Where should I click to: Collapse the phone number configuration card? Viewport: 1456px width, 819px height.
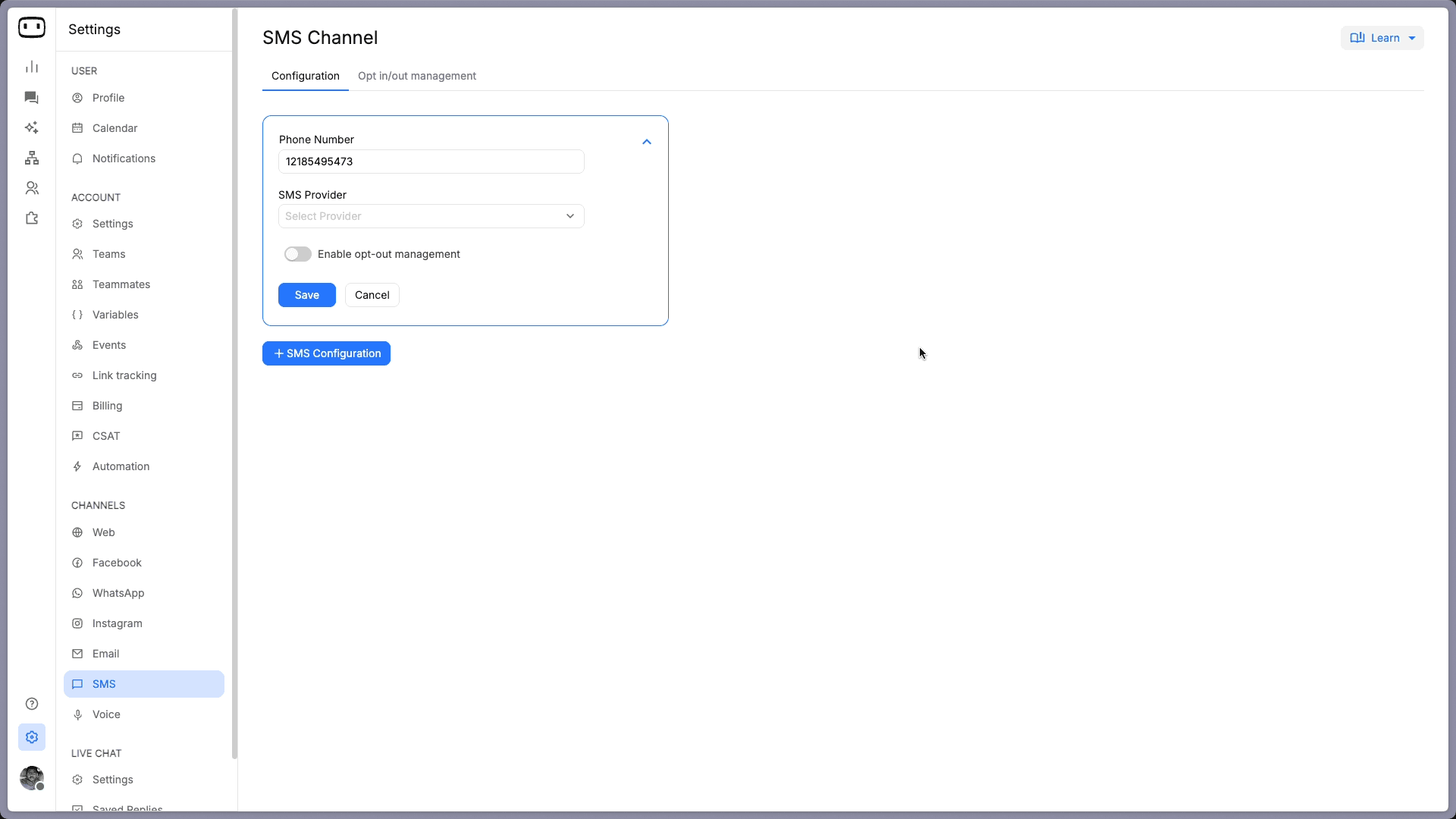647,142
